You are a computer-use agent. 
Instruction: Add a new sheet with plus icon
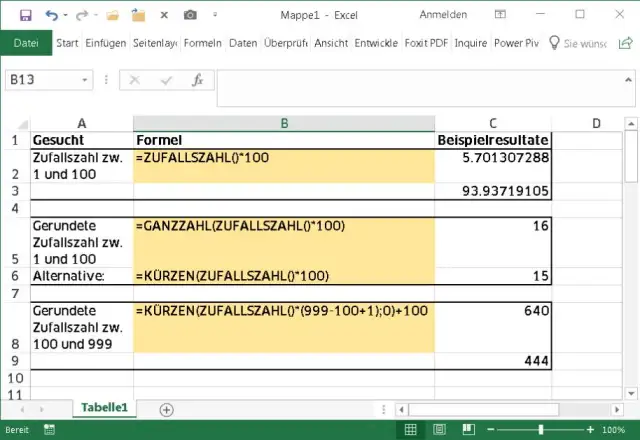[166, 409]
